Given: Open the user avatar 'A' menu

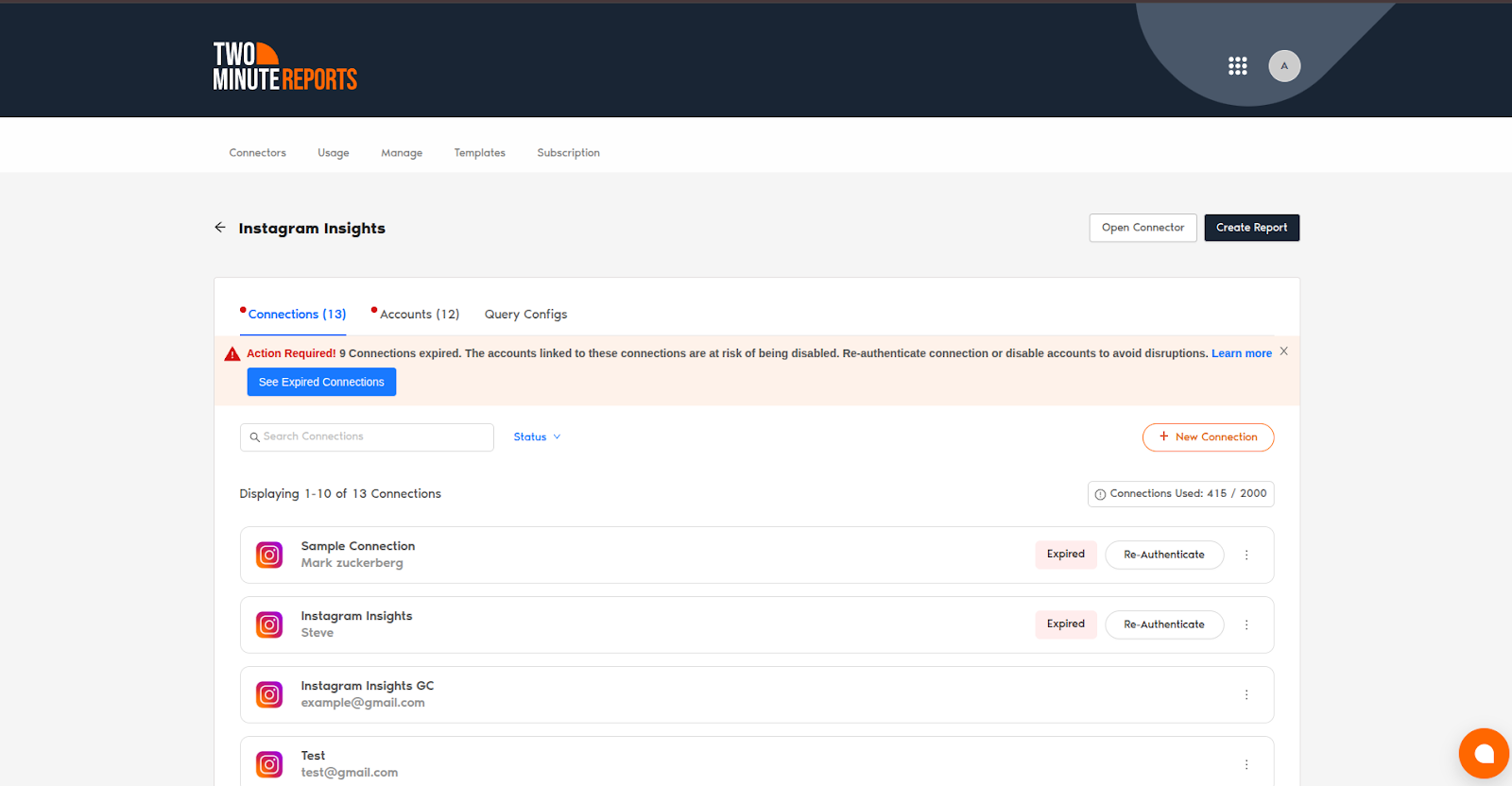Looking at the screenshot, I should coord(1284,66).
